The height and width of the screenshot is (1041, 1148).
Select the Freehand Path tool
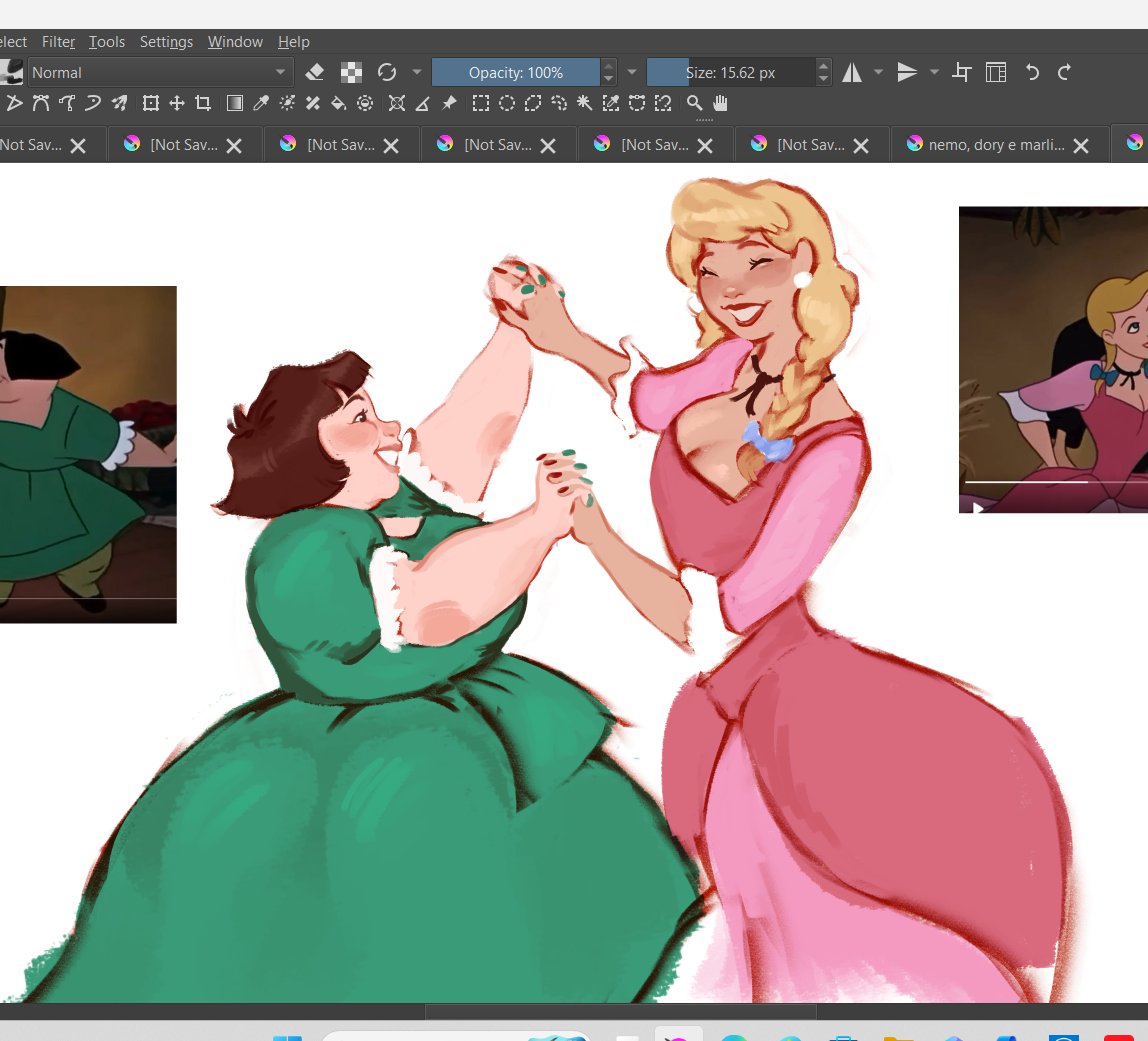click(67, 103)
